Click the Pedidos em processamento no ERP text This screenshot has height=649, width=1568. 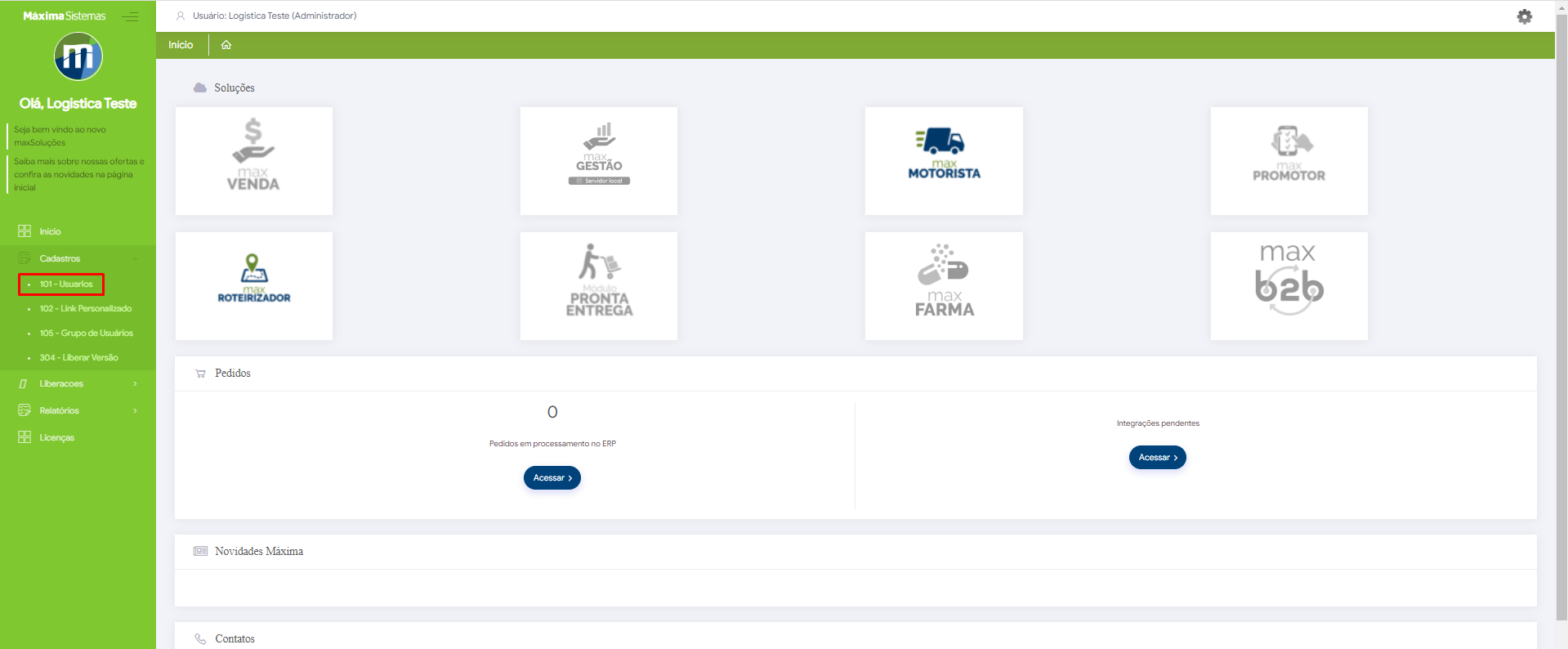tap(552, 444)
